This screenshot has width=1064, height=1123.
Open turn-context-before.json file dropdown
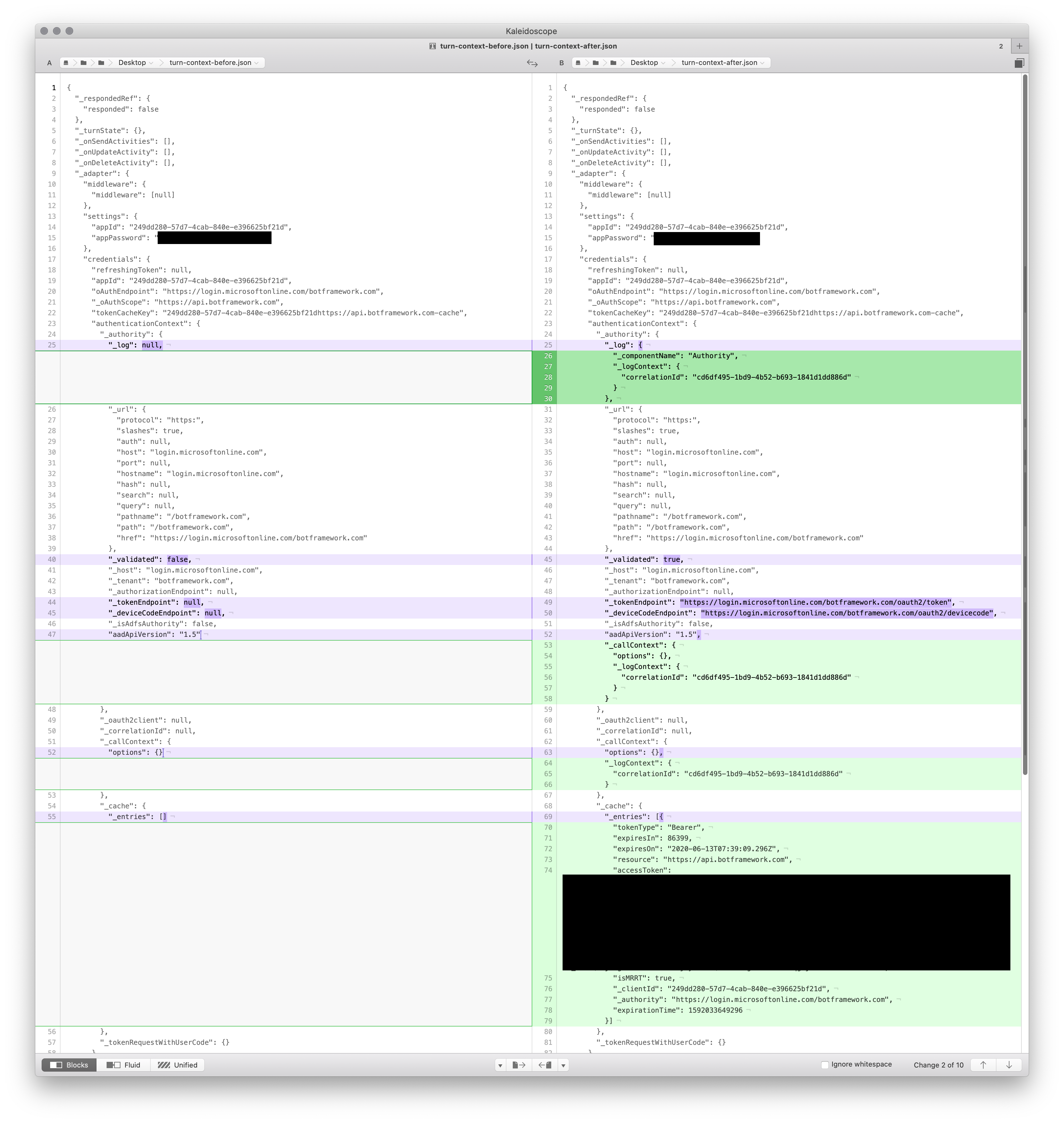pyautogui.click(x=214, y=63)
